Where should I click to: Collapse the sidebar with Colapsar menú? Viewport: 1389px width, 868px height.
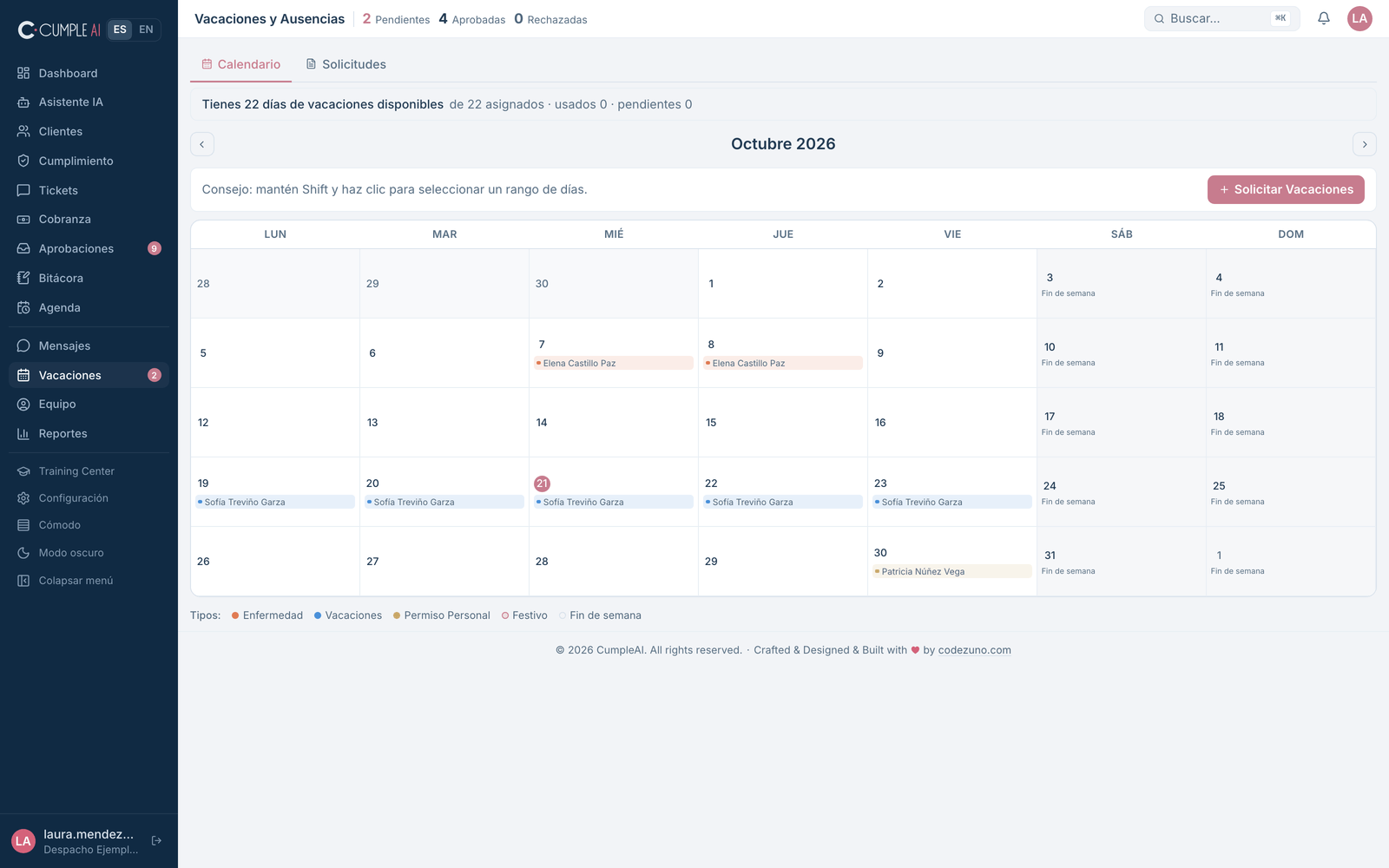pyautogui.click(x=88, y=581)
